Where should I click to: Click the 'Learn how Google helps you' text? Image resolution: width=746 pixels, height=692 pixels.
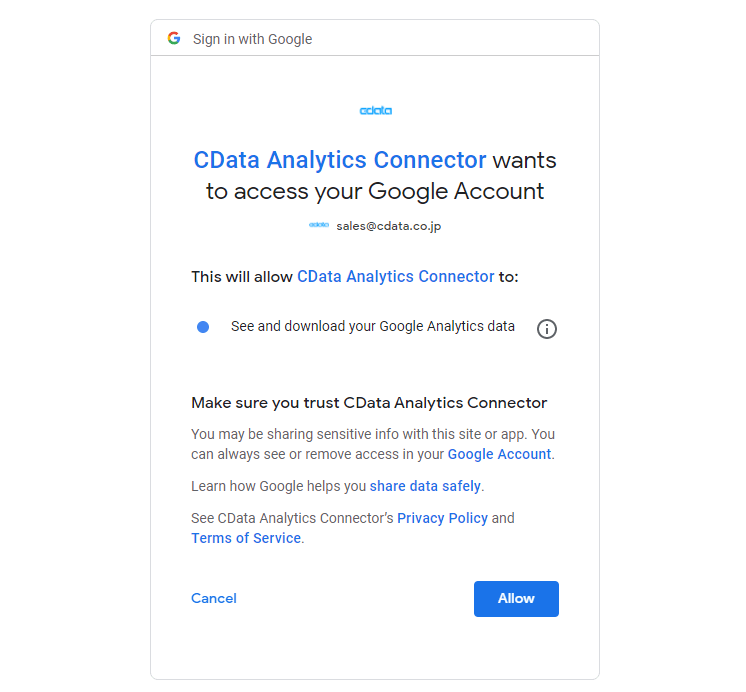(279, 486)
